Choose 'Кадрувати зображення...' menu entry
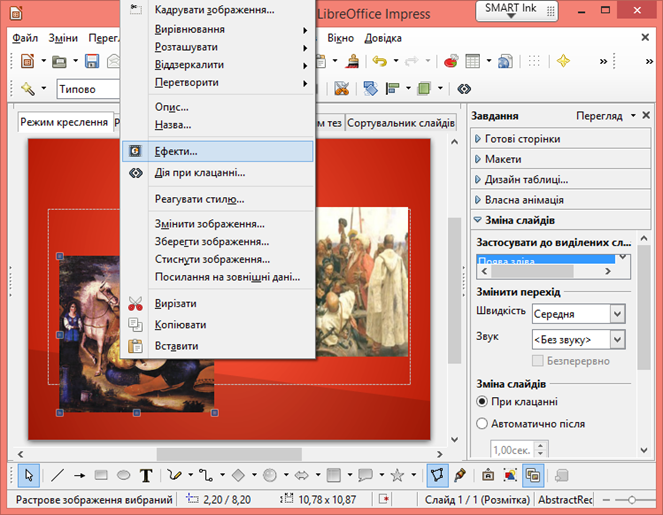663x515 pixels. coord(217,10)
